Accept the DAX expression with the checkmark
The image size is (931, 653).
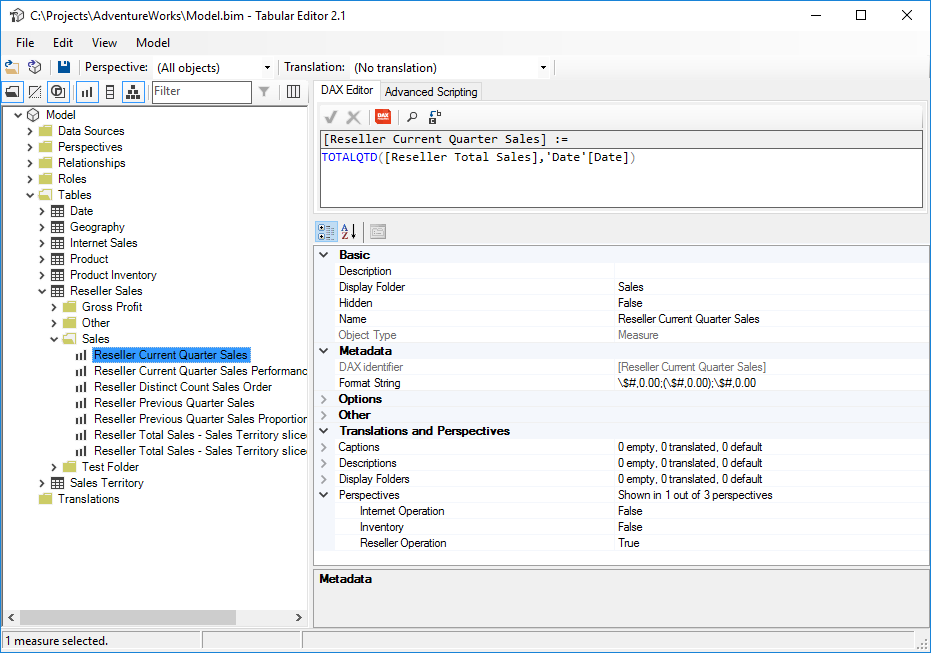(330, 117)
